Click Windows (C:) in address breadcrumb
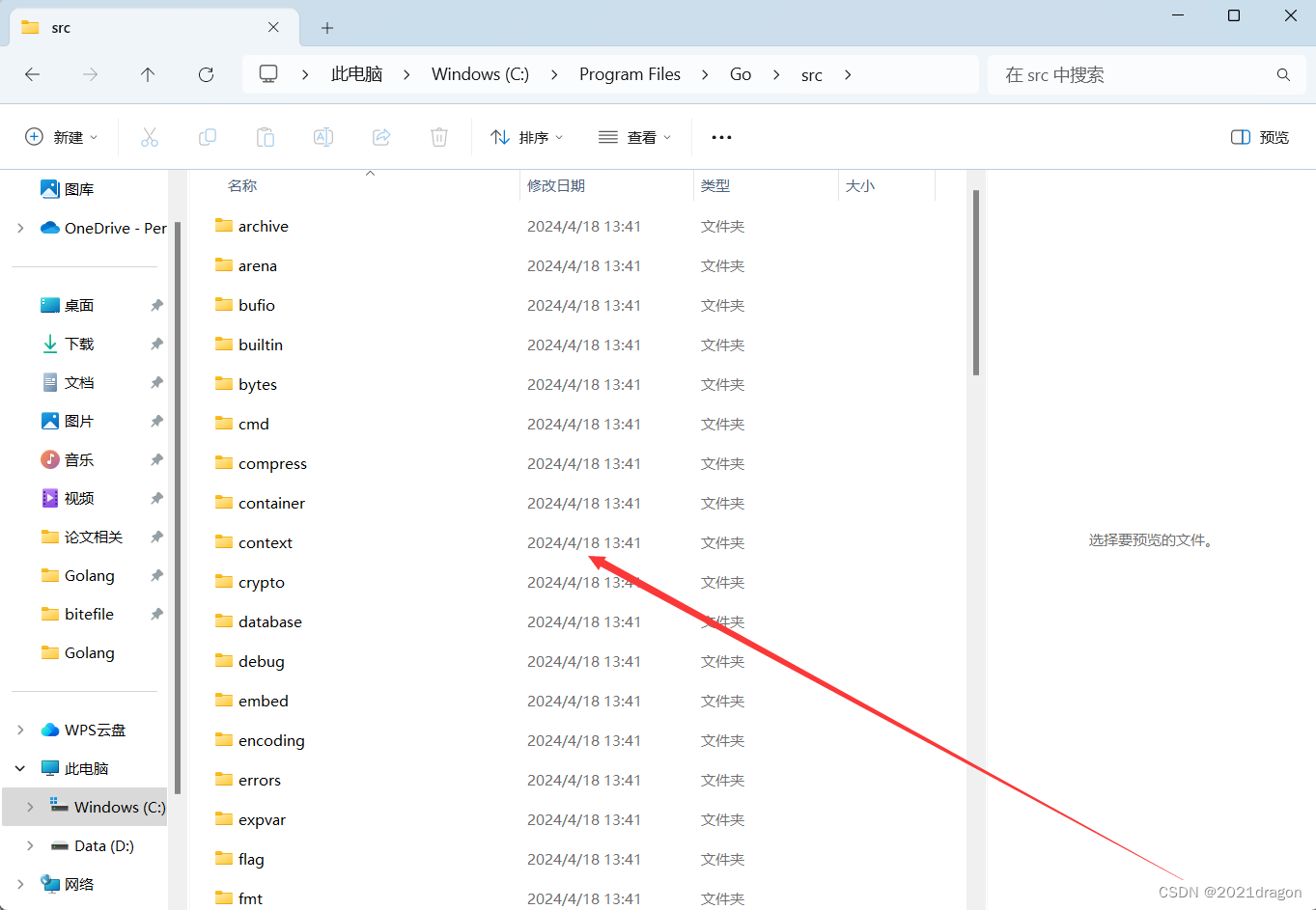Image resolution: width=1316 pixels, height=910 pixels. point(480,74)
